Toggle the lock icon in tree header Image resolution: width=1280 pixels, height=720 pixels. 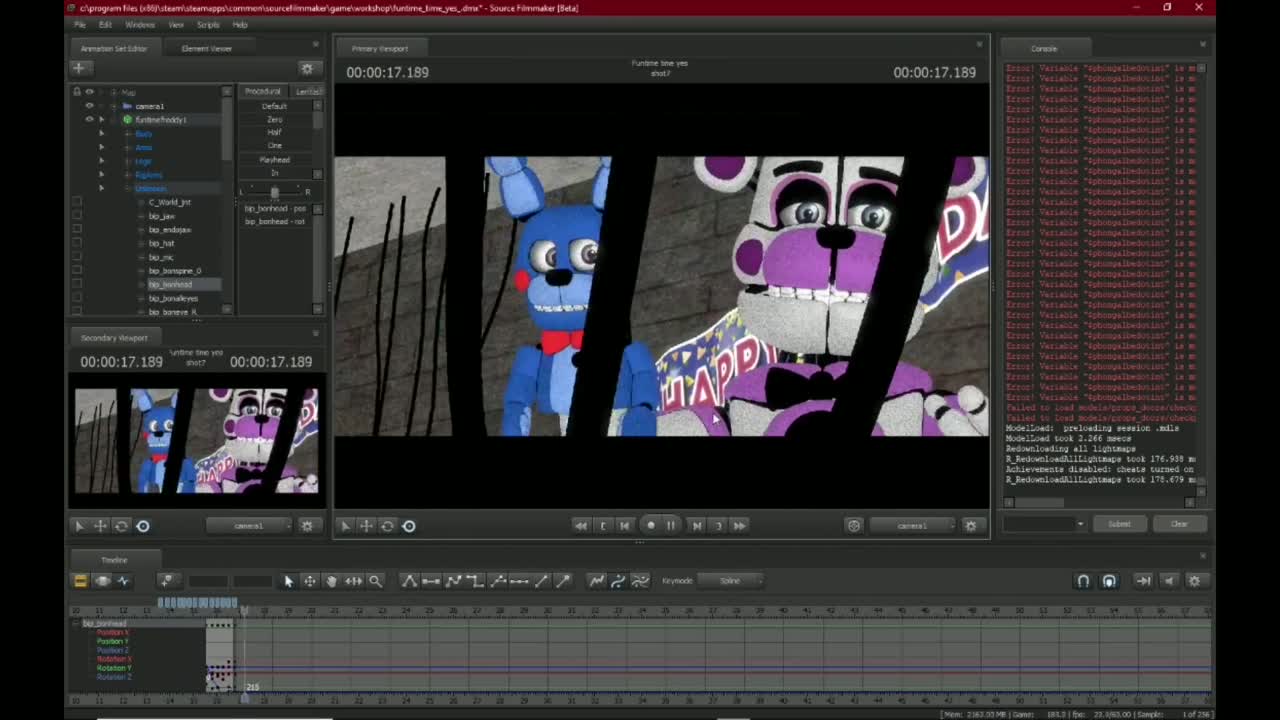76,92
